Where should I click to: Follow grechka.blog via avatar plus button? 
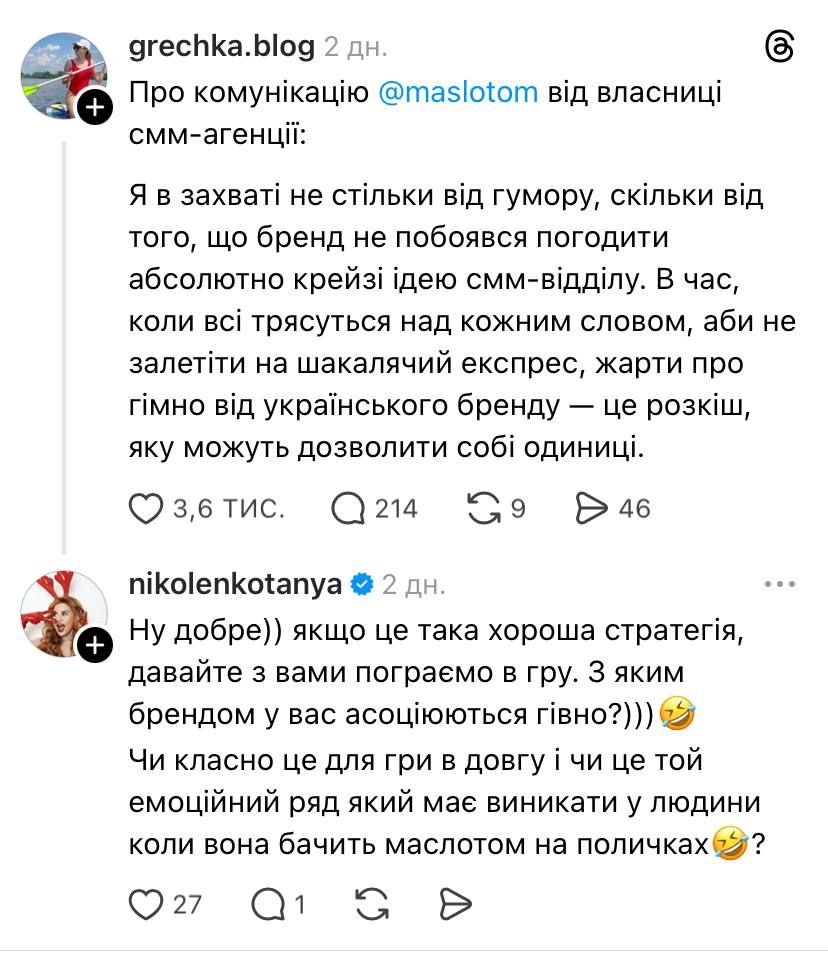[x=94, y=108]
